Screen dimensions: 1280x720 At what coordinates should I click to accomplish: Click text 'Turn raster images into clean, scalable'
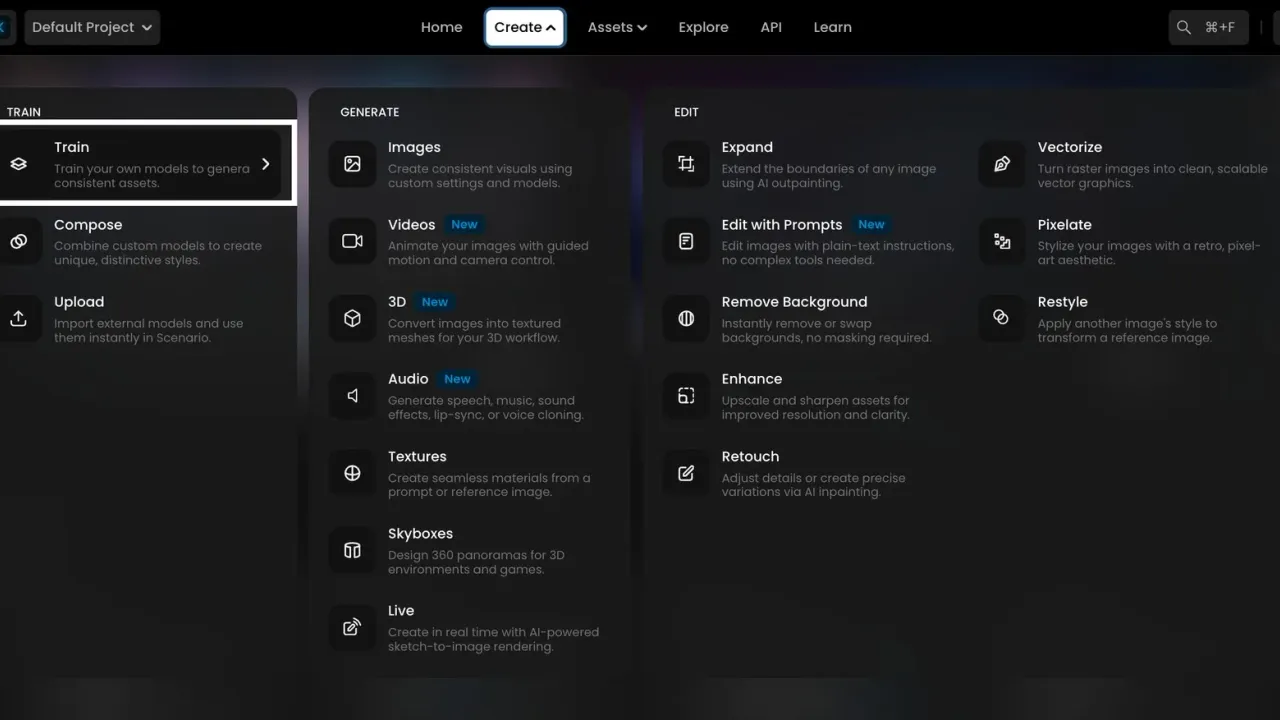point(1153,169)
